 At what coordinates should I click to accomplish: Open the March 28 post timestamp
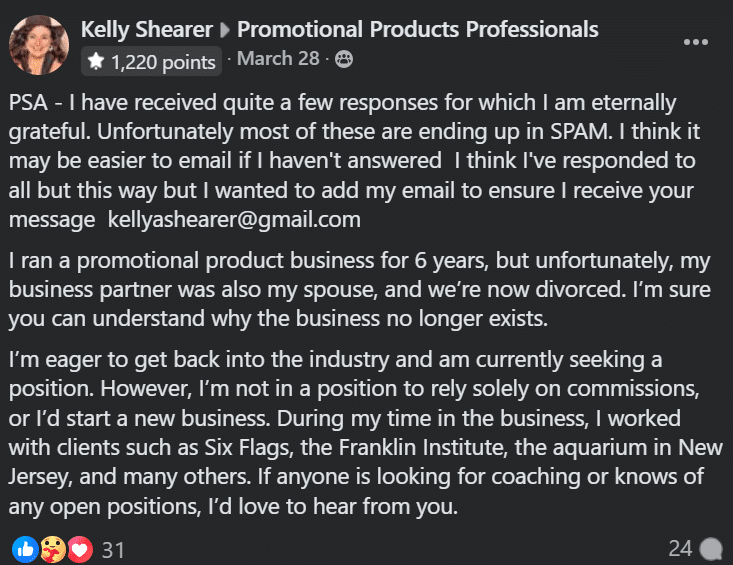click(278, 58)
